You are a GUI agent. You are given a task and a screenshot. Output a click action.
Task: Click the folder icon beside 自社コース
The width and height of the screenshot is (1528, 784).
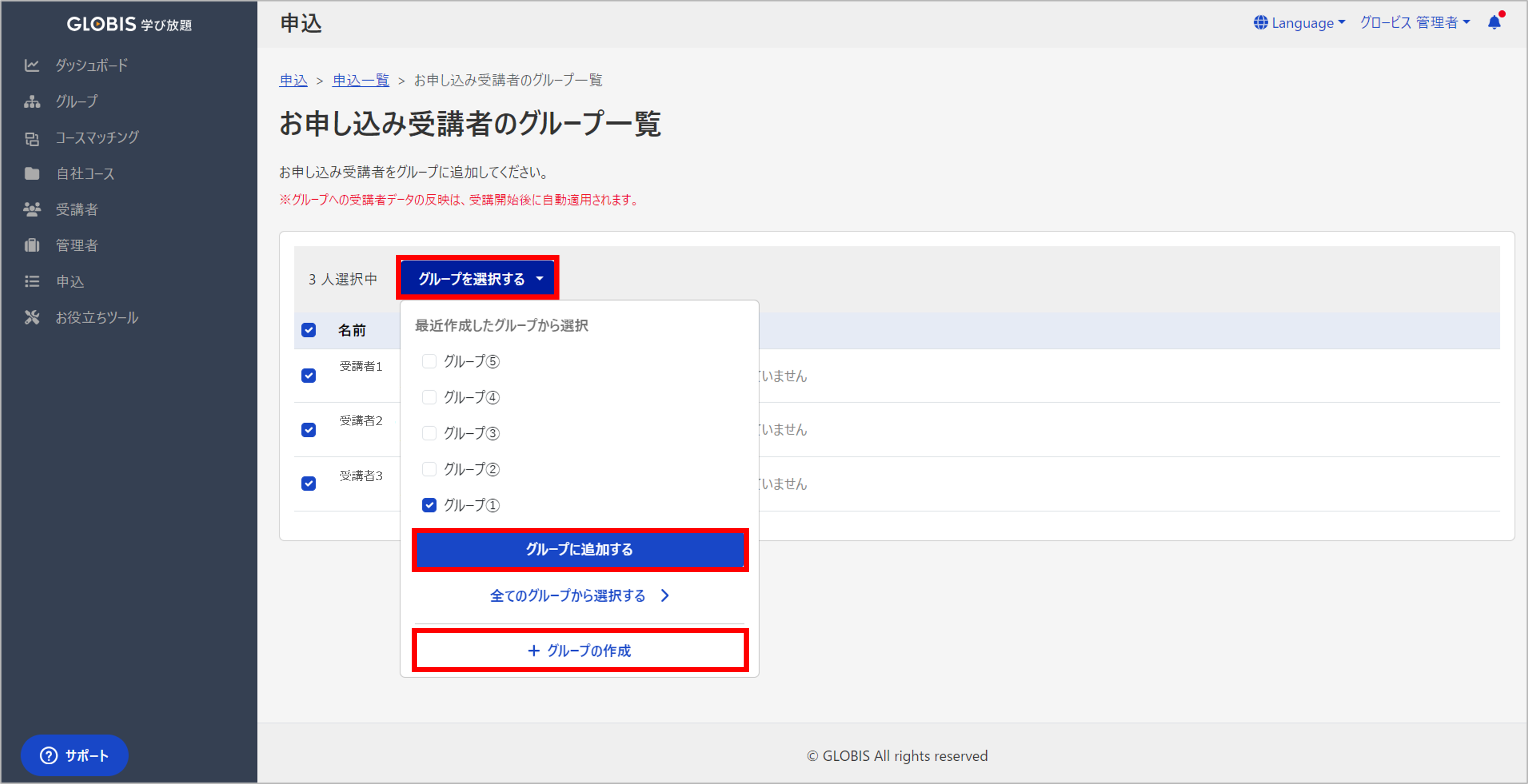point(32,174)
